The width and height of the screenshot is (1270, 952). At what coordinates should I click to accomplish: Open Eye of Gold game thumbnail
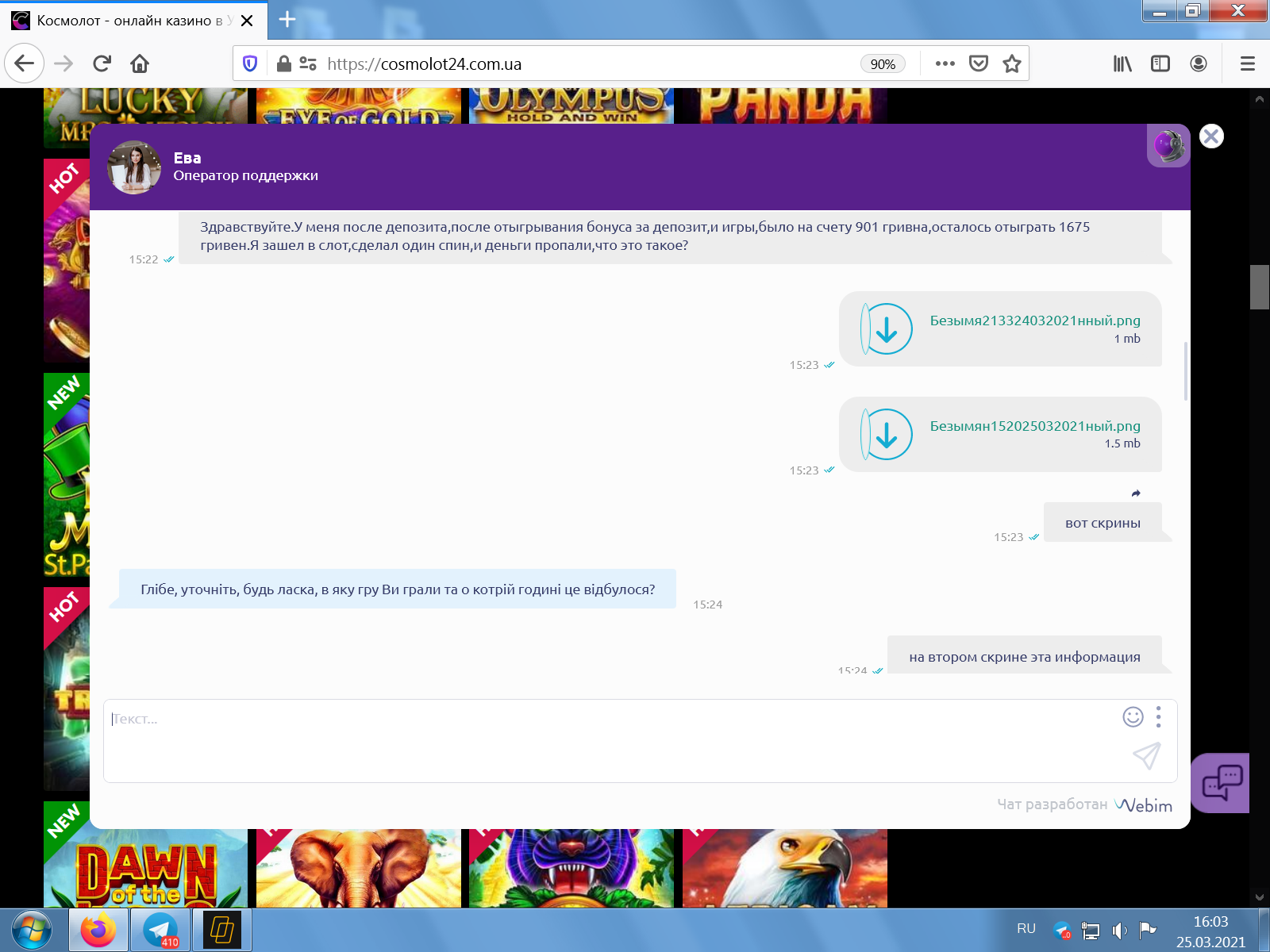tap(359, 106)
